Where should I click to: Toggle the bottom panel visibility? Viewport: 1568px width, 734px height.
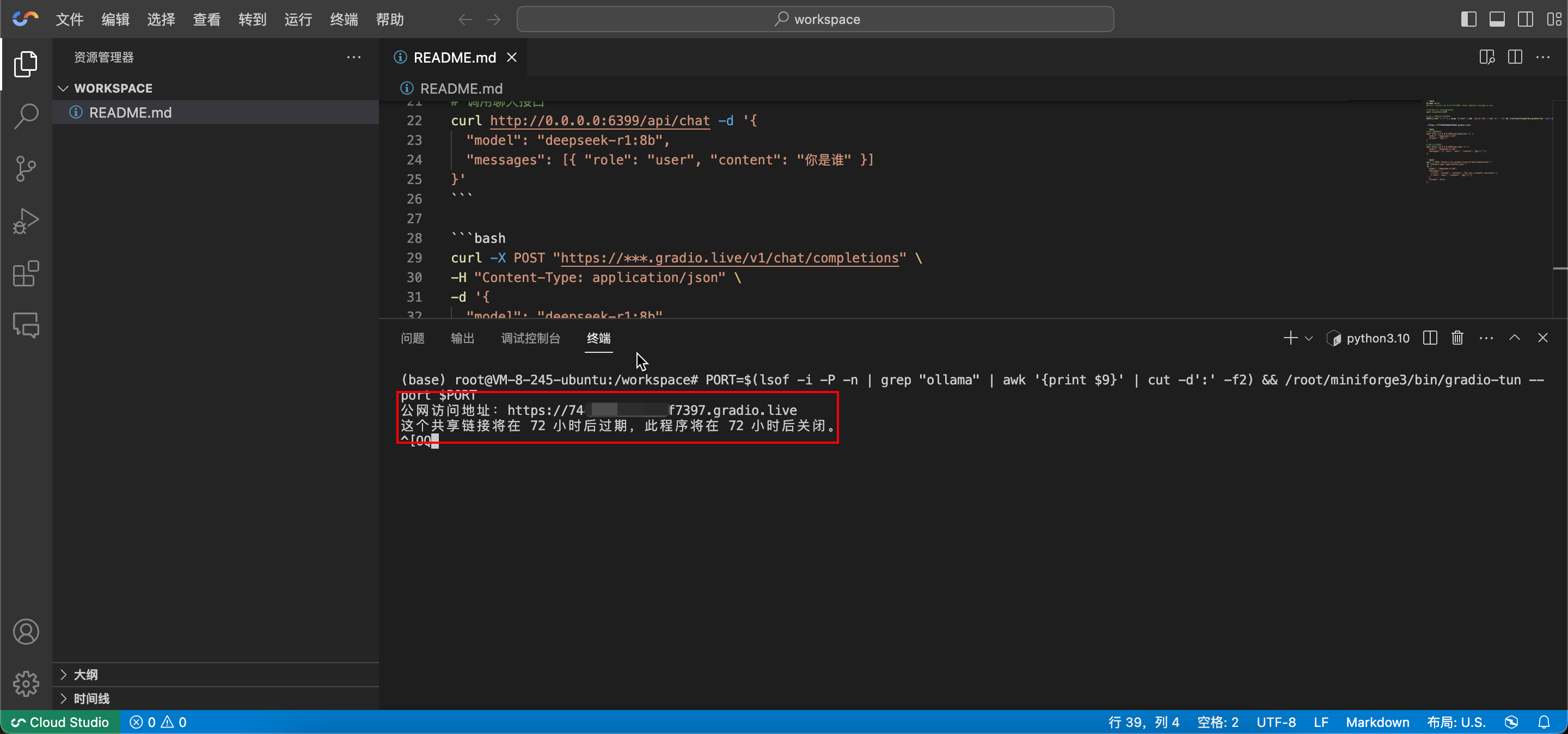pos(1497,20)
